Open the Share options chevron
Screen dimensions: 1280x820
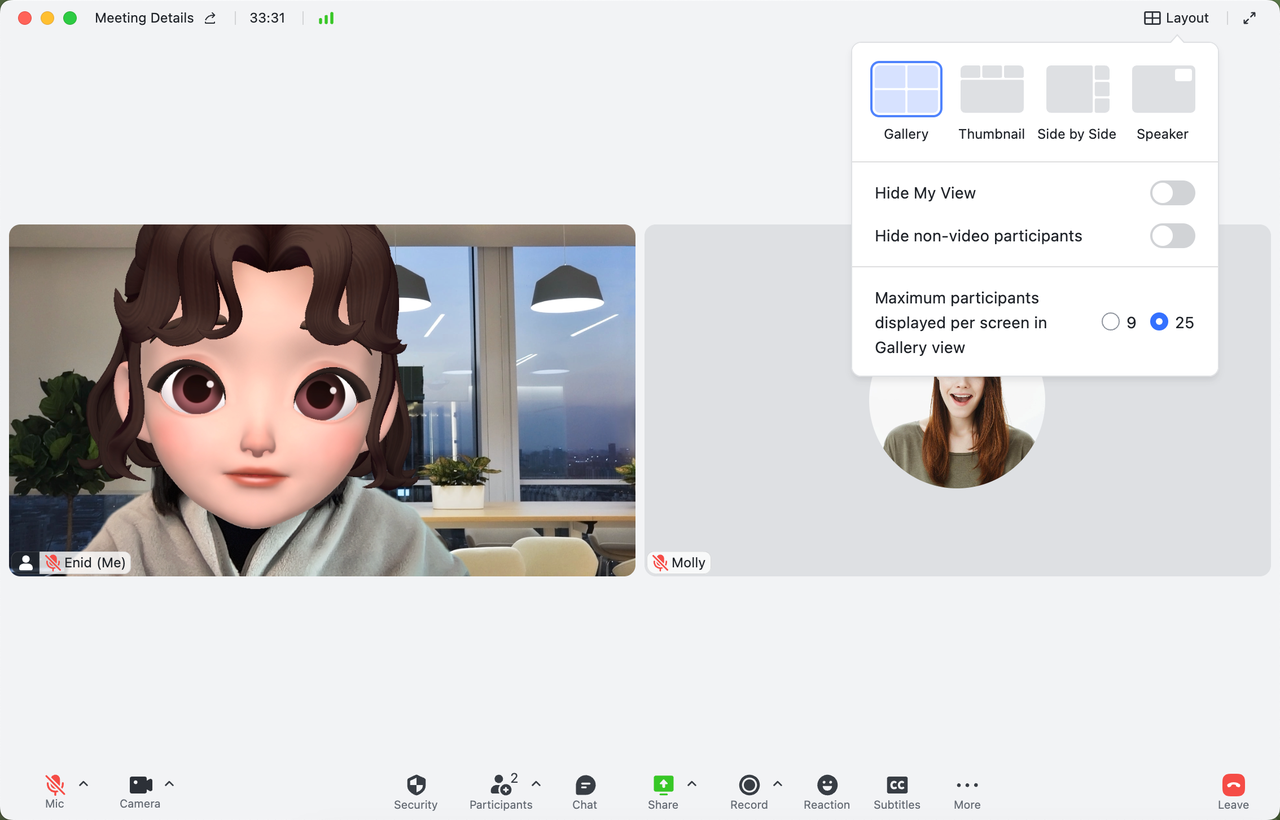[x=691, y=783]
